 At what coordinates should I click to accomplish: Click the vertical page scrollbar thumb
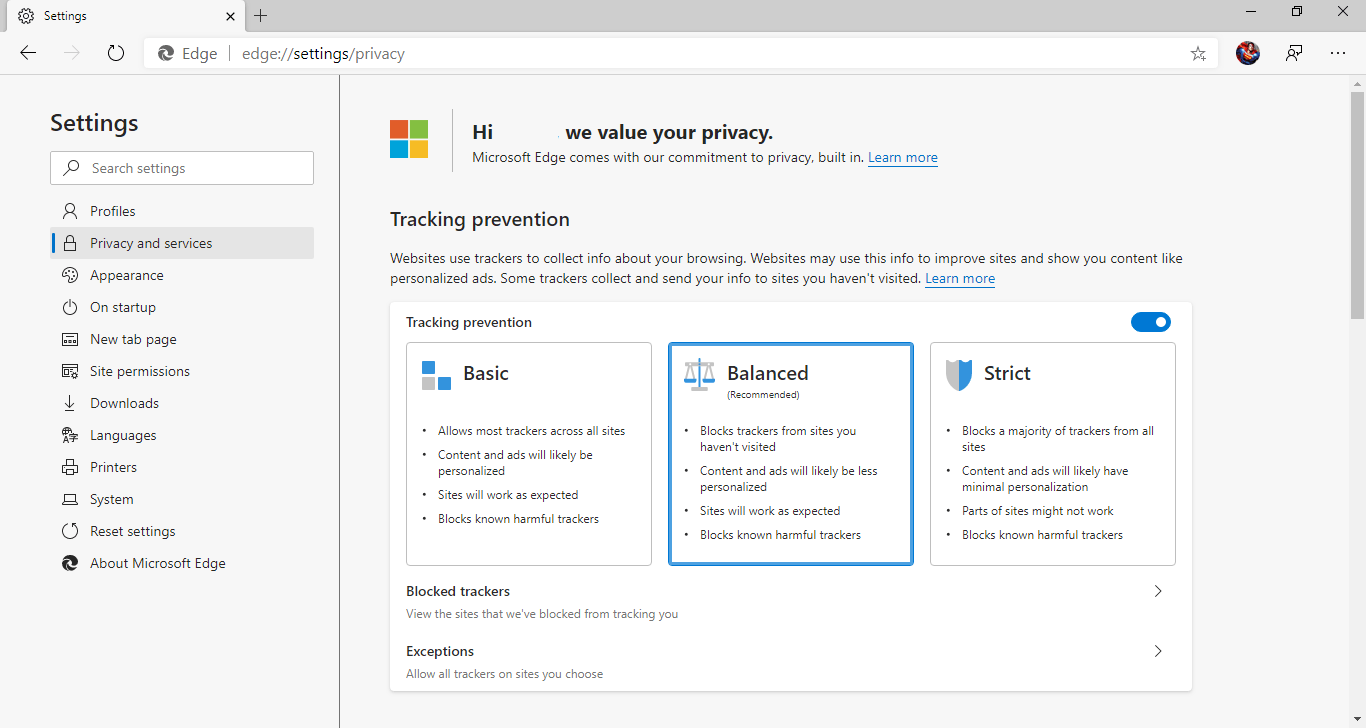pyautogui.click(x=1357, y=205)
